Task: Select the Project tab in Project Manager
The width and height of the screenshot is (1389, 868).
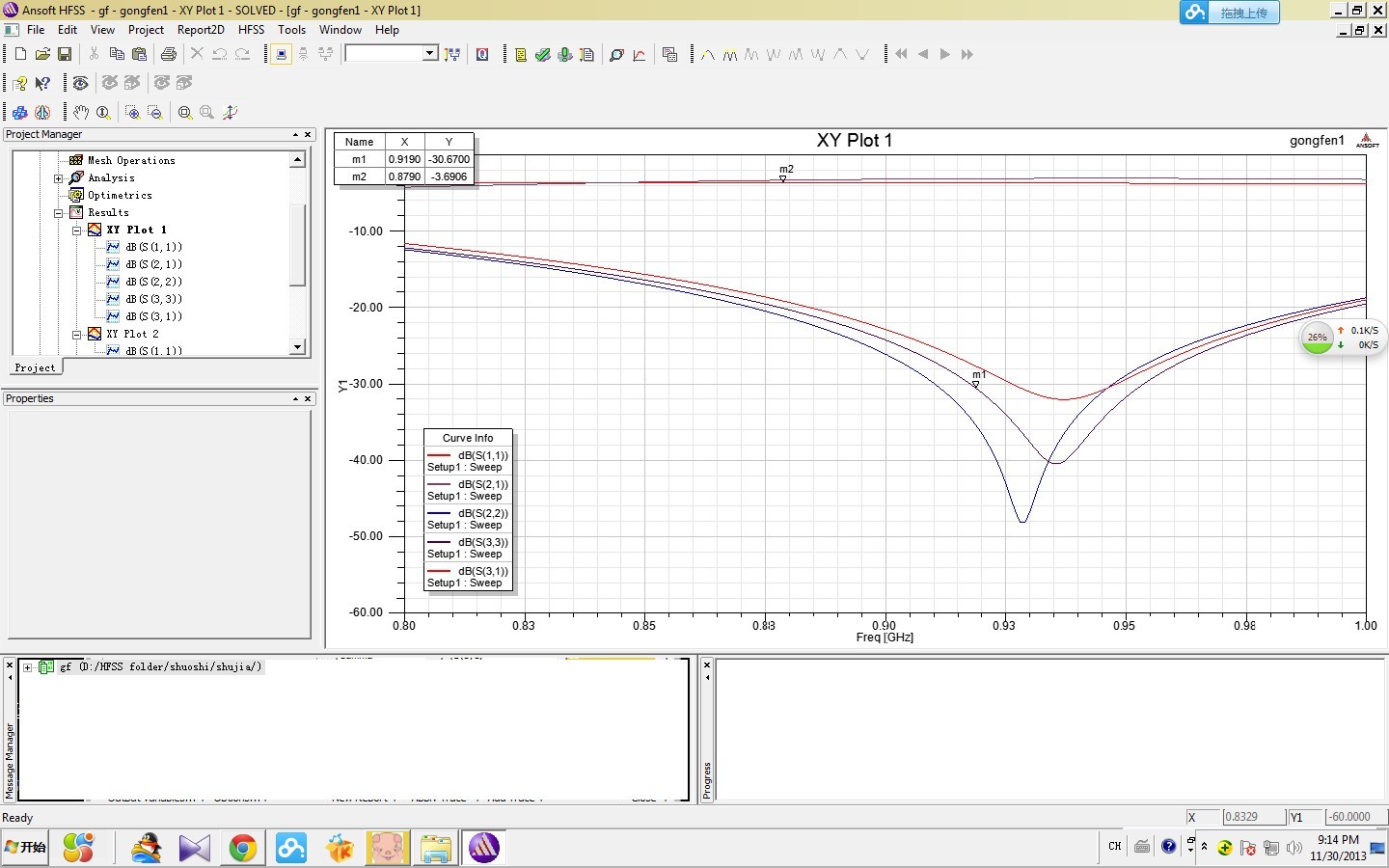Action: 36,367
